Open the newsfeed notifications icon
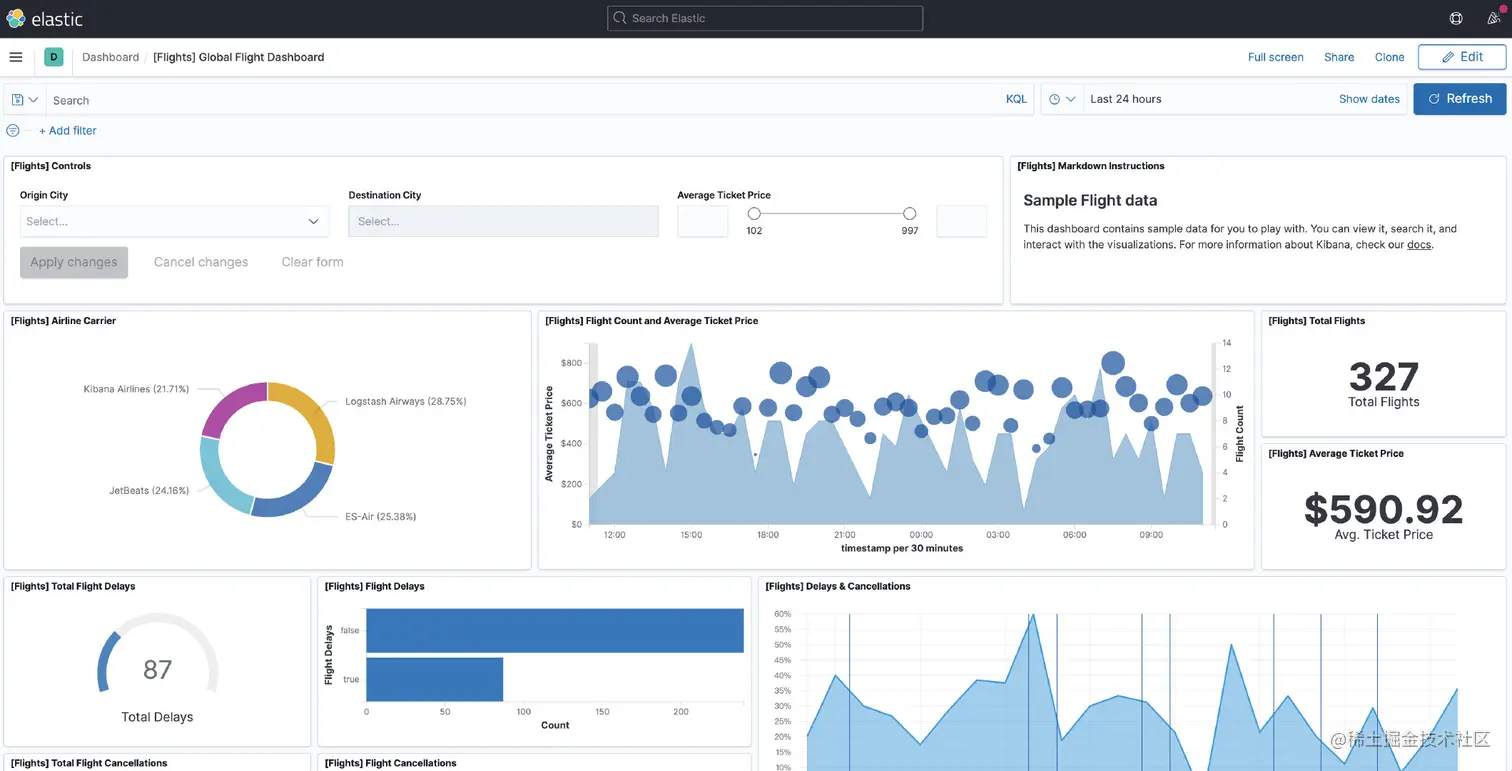 point(1494,18)
